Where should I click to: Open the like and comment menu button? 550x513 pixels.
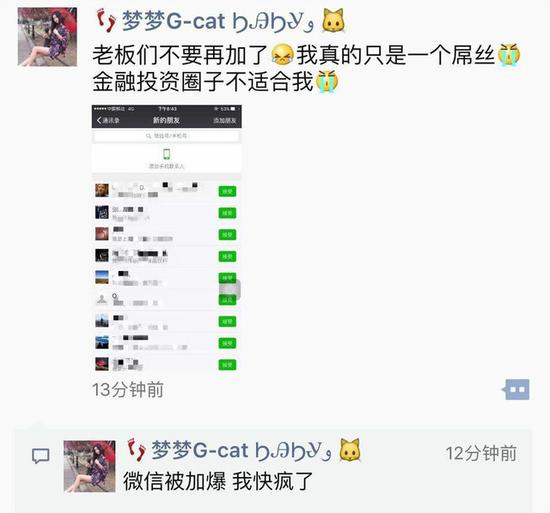[x=516, y=389]
